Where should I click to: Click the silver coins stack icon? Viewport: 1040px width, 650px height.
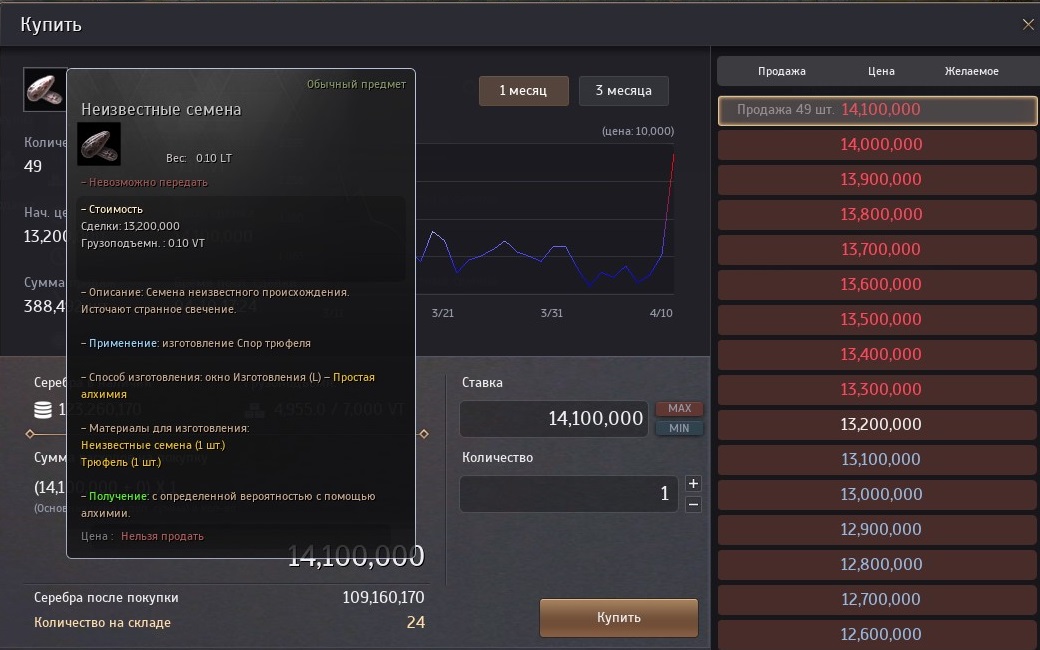point(43,410)
